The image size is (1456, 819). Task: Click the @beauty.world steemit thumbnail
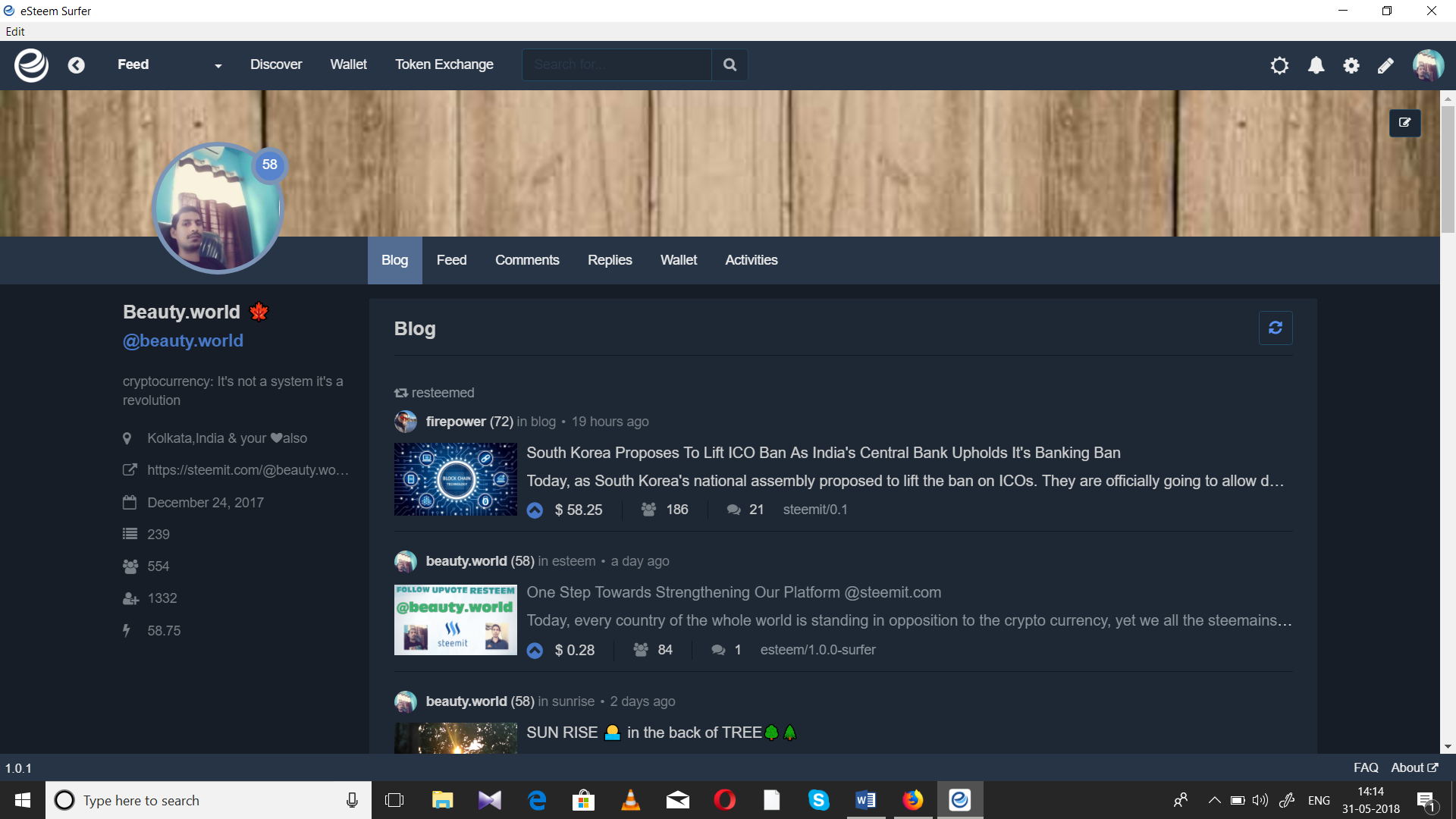(x=455, y=620)
